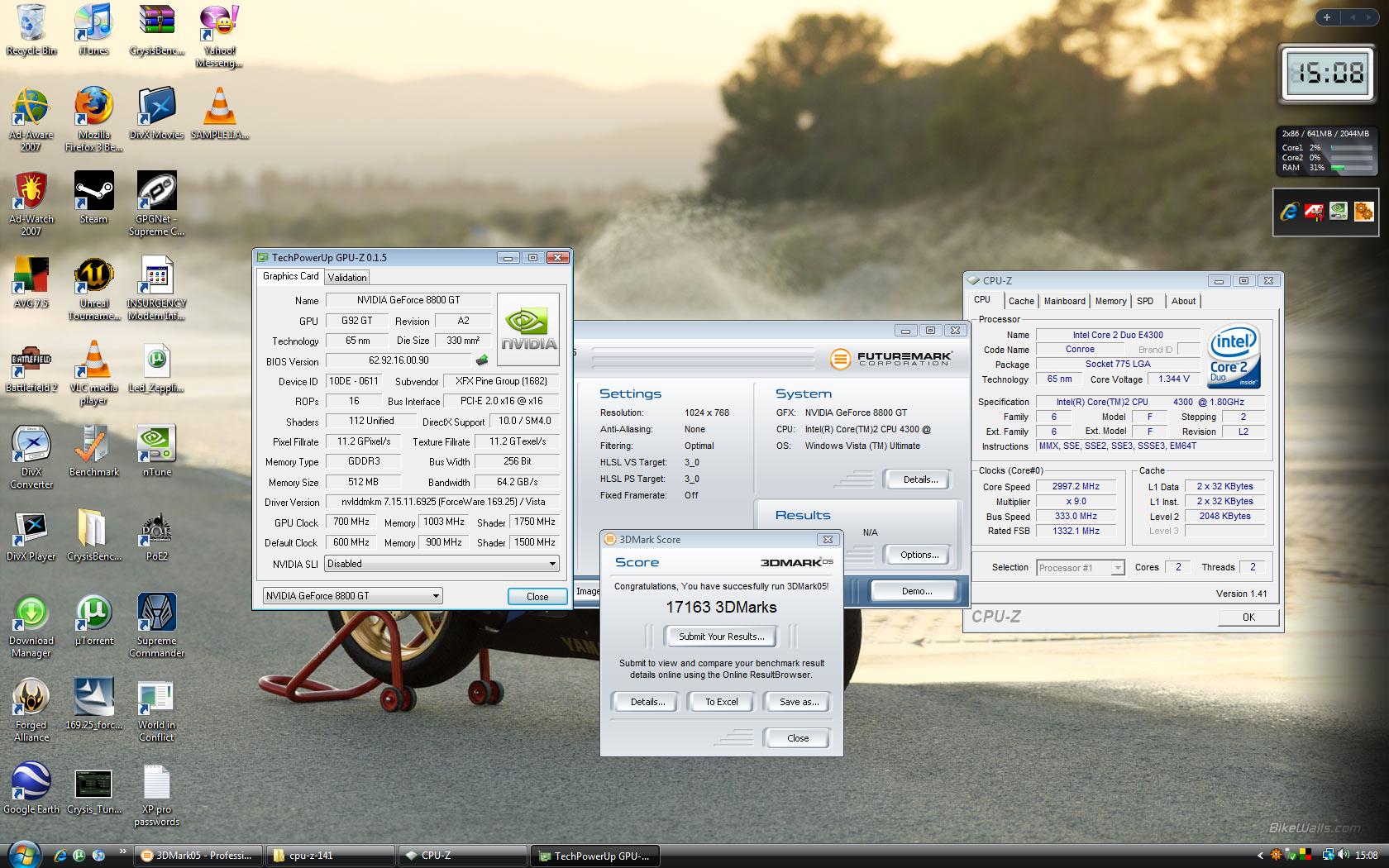Viewport: 1389px width, 868px height.
Task: Expand quick launch overflow chevron
Action: 122,851
